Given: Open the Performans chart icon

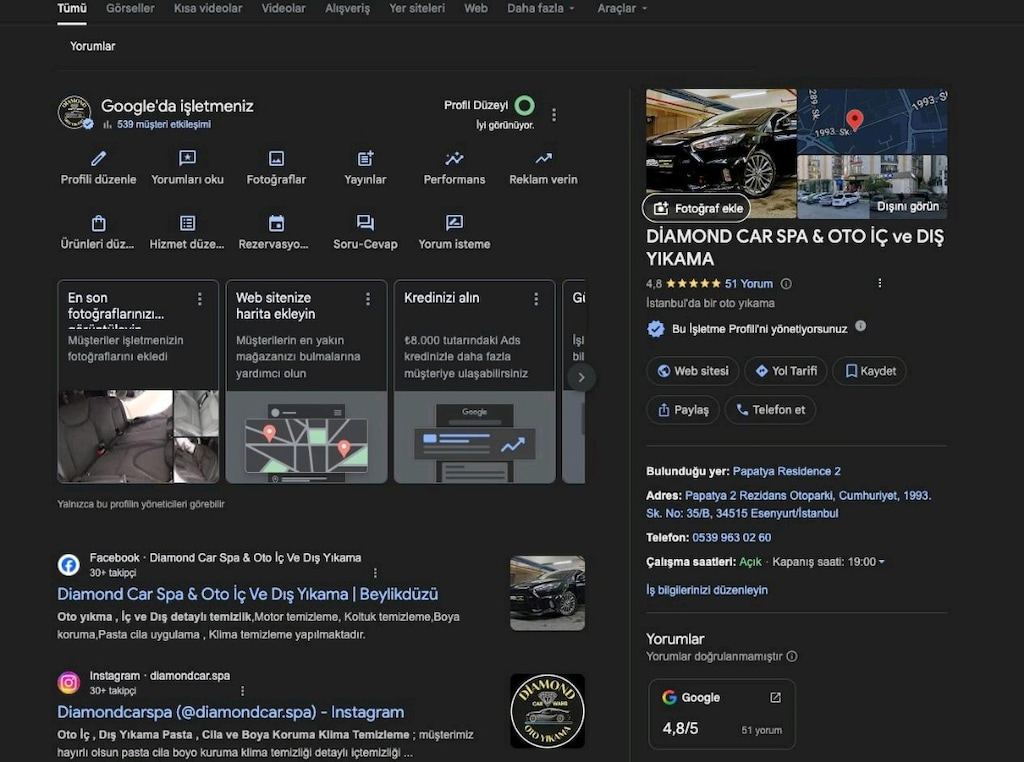Looking at the screenshot, I should tap(455, 158).
